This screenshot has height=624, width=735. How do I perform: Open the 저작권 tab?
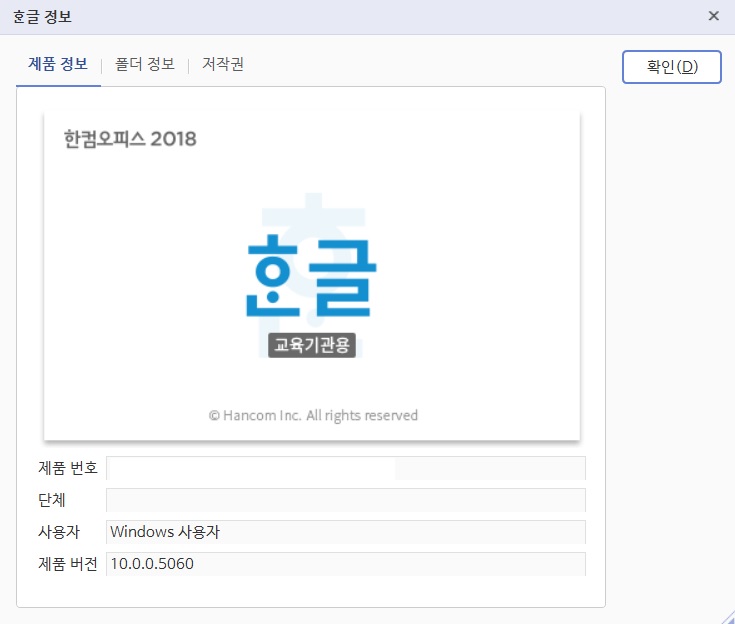pyautogui.click(x=223, y=64)
